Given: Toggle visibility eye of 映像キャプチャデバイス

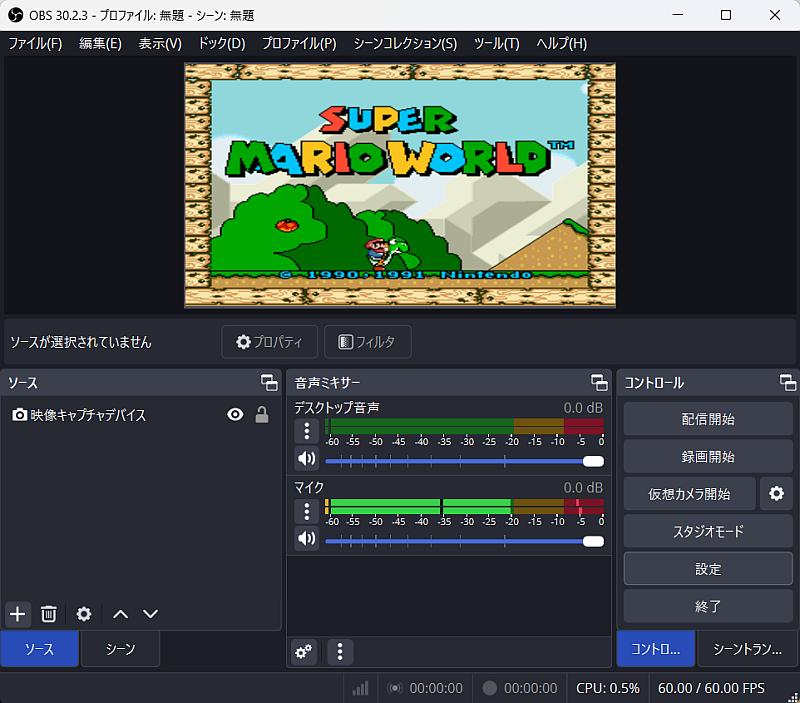Looking at the screenshot, I should [235, 414].
